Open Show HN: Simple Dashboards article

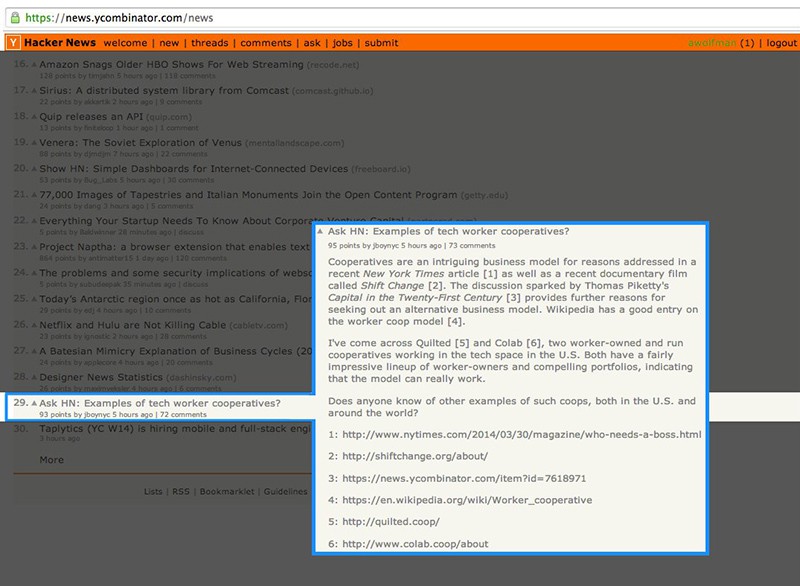[193, 169]
